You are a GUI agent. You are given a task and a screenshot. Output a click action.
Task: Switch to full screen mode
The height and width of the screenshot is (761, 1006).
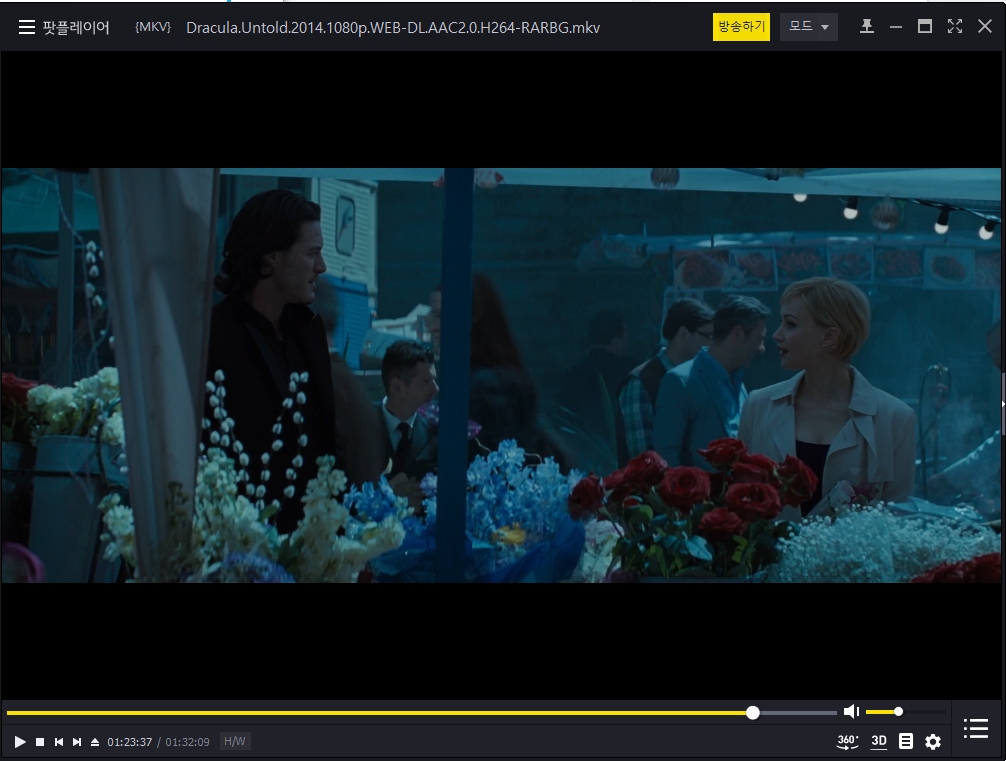(955, 26)
